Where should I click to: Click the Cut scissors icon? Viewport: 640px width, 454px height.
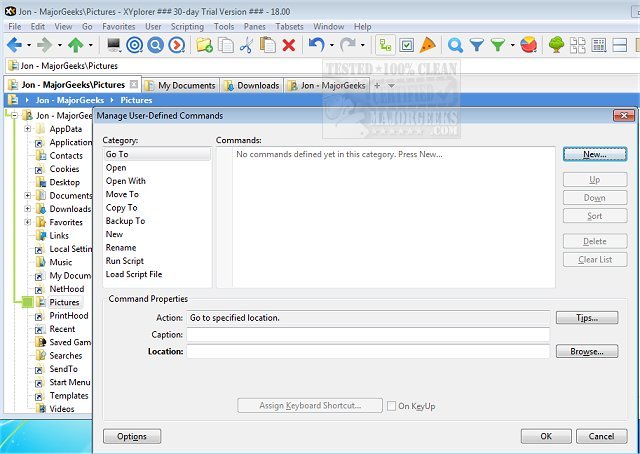point(247,45)
